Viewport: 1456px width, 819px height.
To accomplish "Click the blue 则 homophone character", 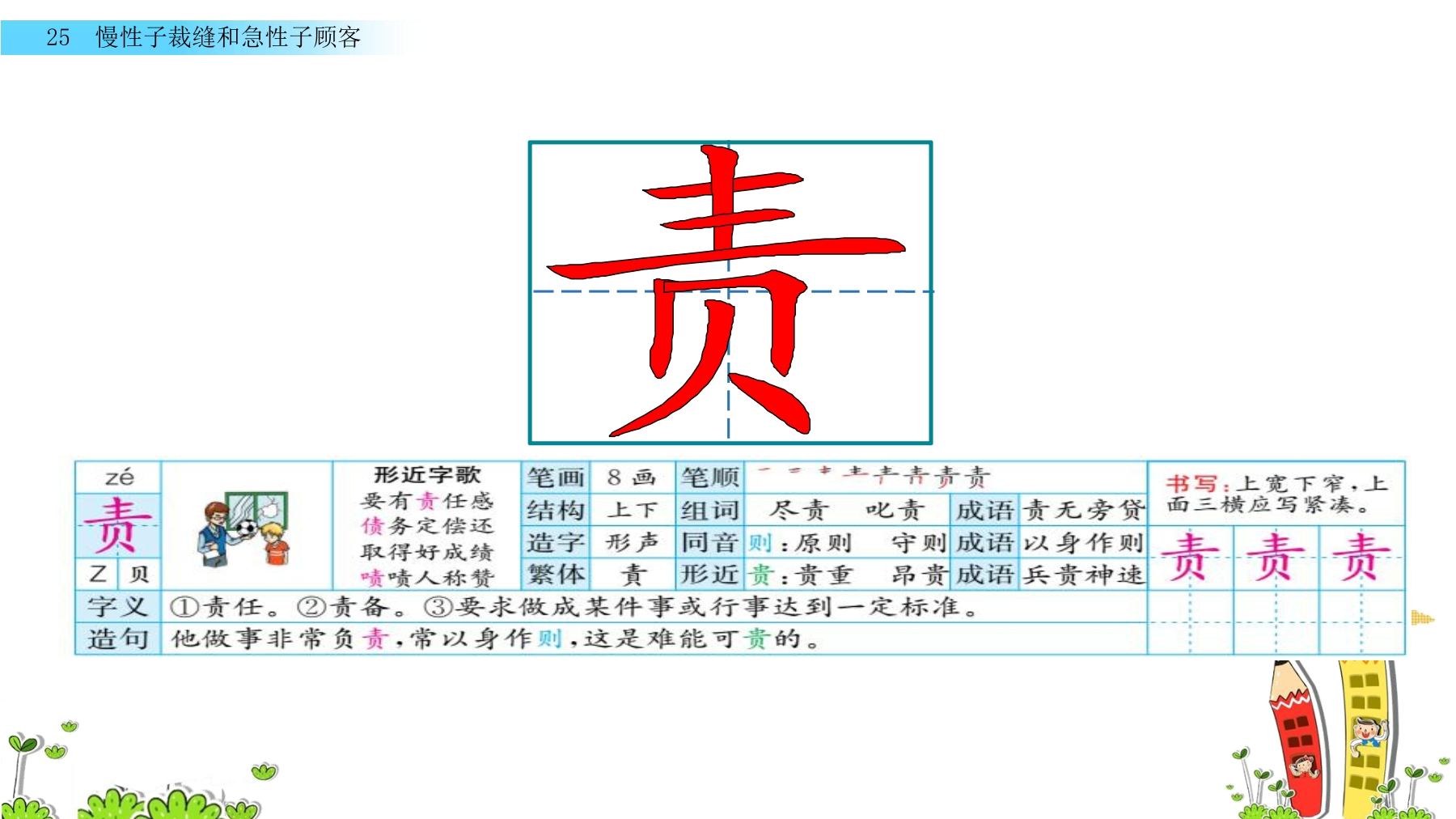I will (x=759, y=542).
